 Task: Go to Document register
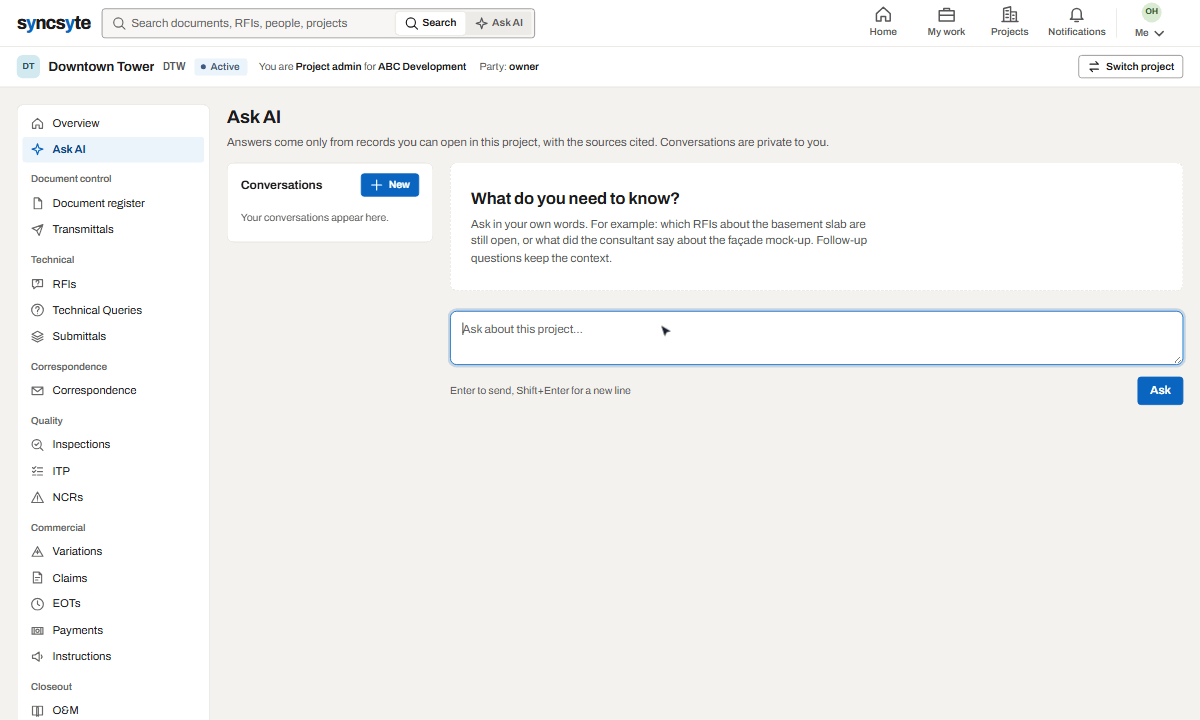pyautogui.click(x=113, y=203)
